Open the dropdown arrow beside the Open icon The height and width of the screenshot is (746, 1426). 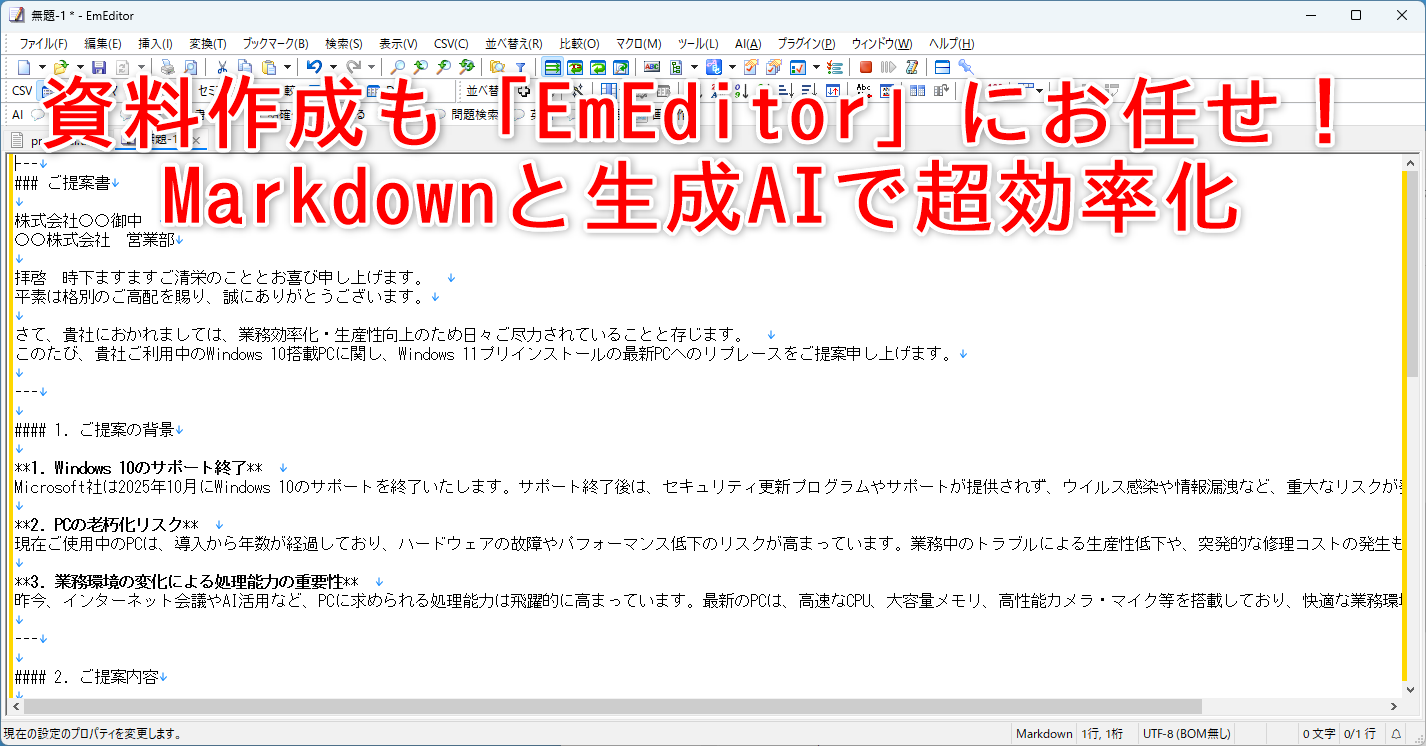point(78,67)
